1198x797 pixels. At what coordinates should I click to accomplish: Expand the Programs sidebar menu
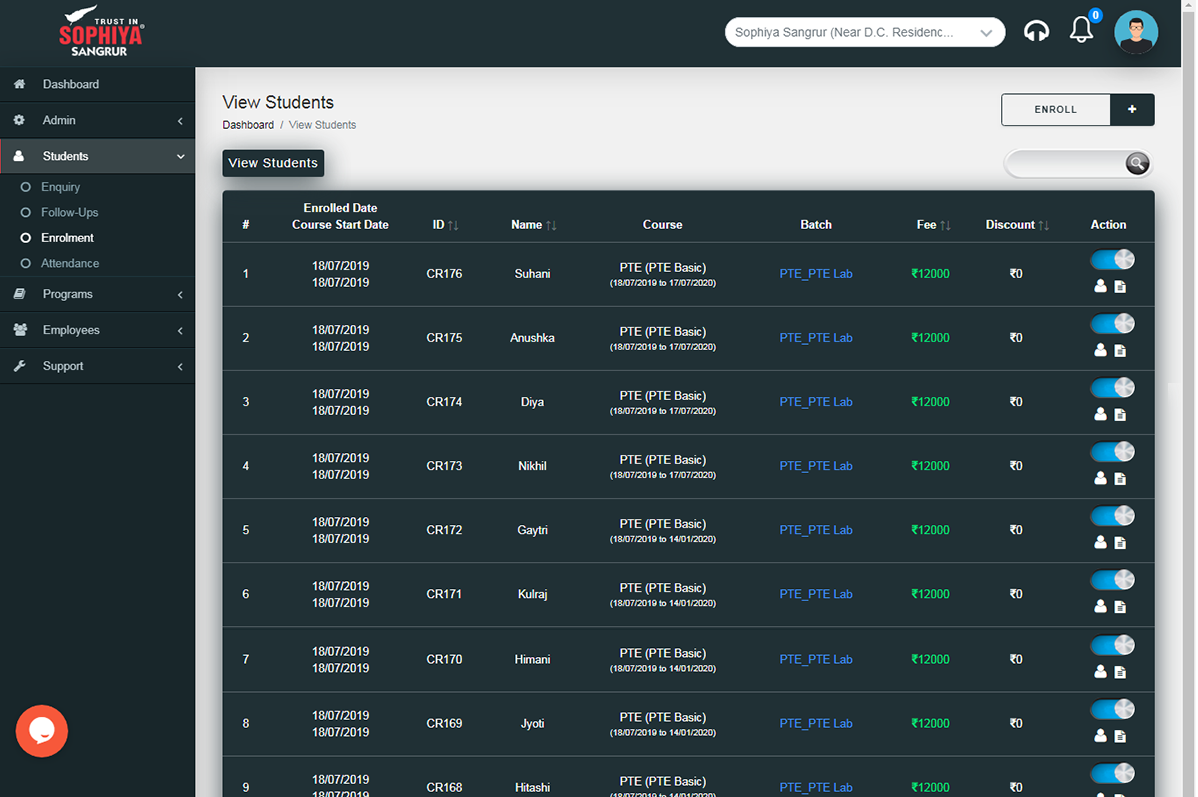coord(98,294)
